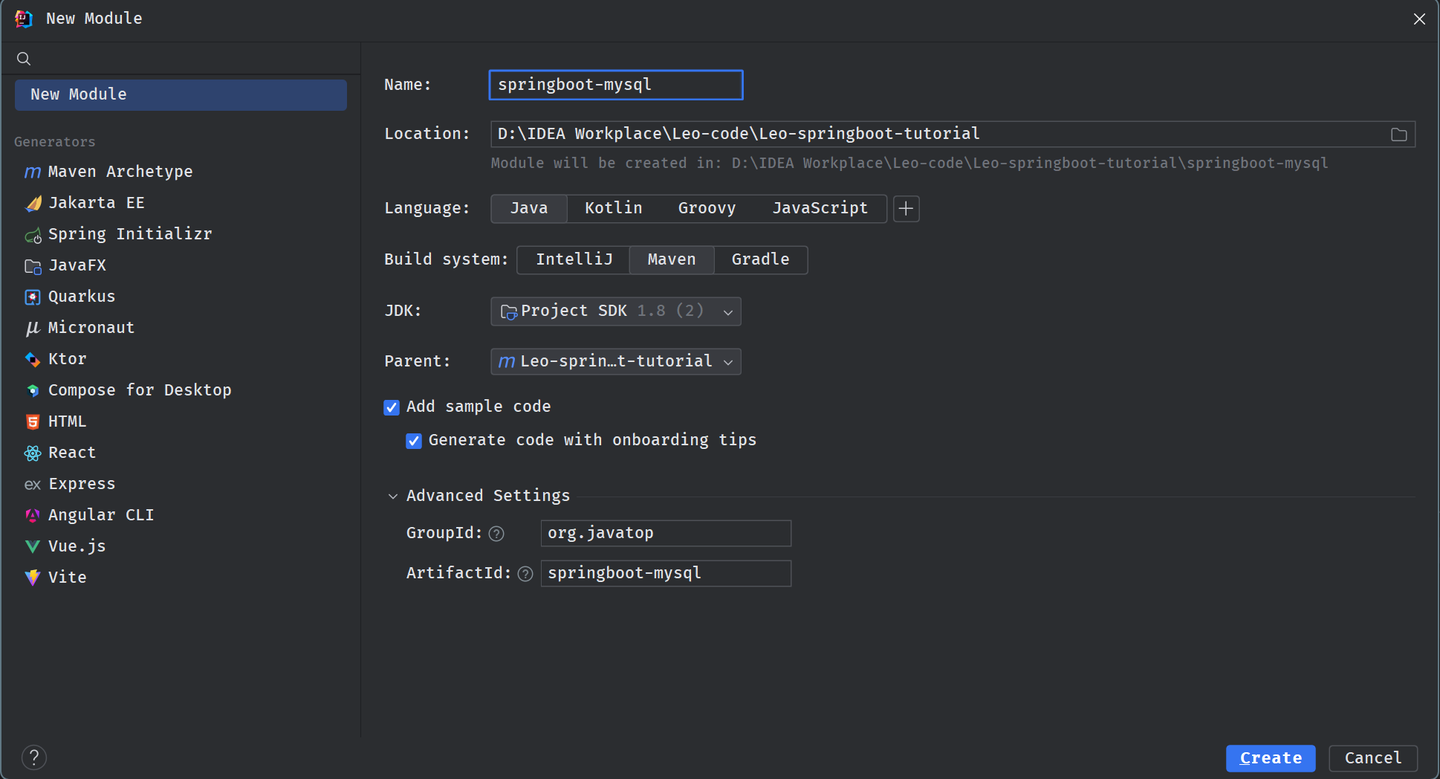Disable Generate code with onboarding tips
Screen dimensions: 1440x779
pyautogui.click(x=414, y=441)
